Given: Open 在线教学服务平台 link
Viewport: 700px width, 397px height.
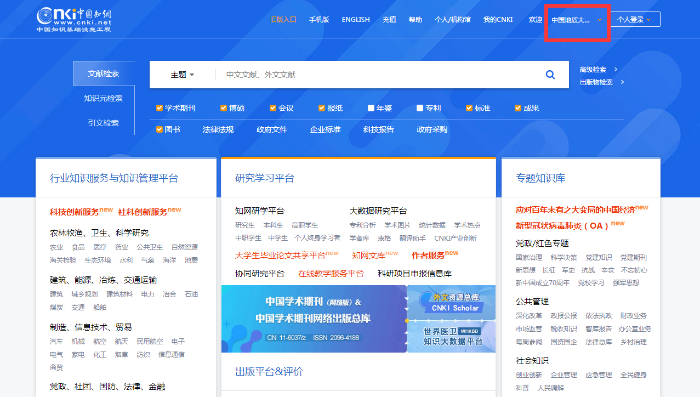Looking at the screenshot, I should 331,273.
